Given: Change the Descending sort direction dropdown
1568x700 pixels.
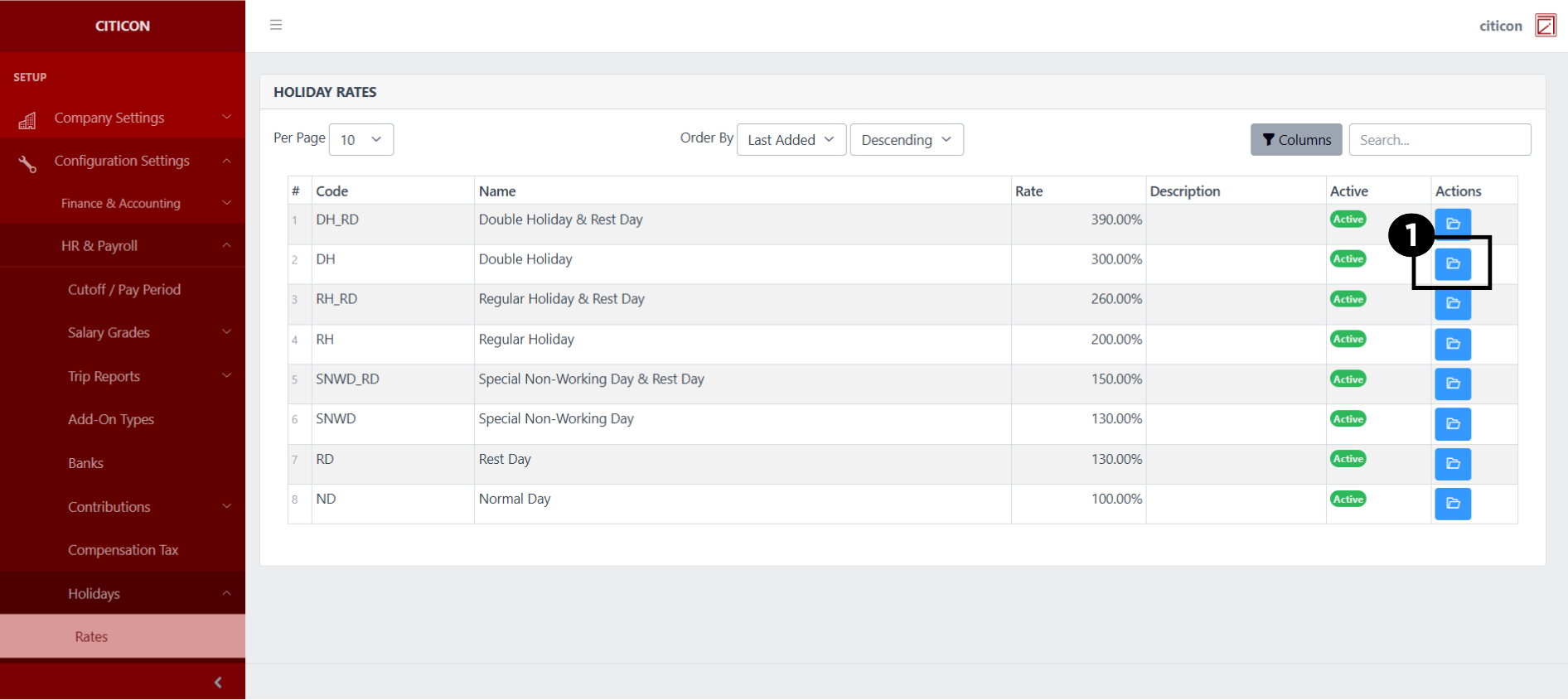Looking at the screenshot, I should click(x=906, y=140).
